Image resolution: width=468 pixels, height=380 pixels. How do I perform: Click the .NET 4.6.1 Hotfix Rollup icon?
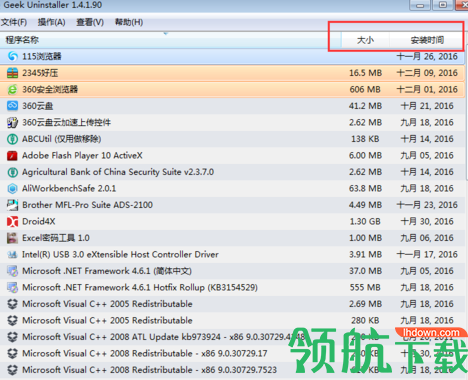point(12,287)
